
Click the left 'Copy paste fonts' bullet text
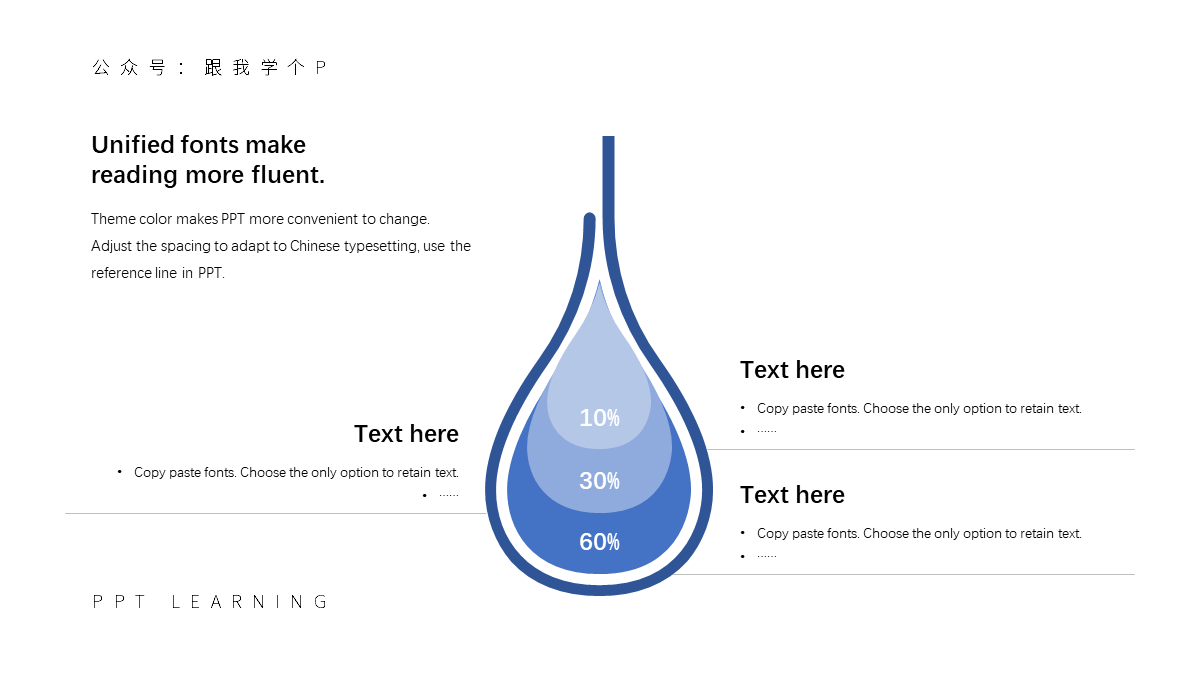(x=296, y=473)
